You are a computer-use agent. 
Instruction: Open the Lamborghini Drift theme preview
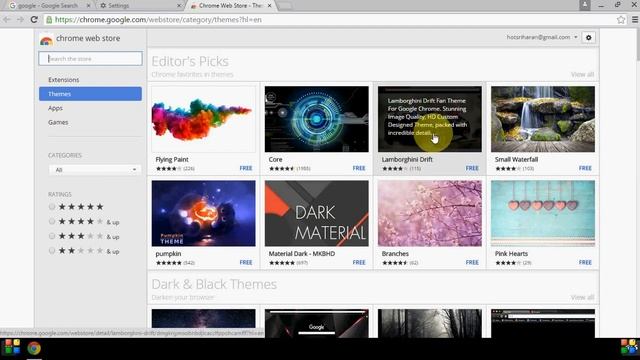point(429,119)
